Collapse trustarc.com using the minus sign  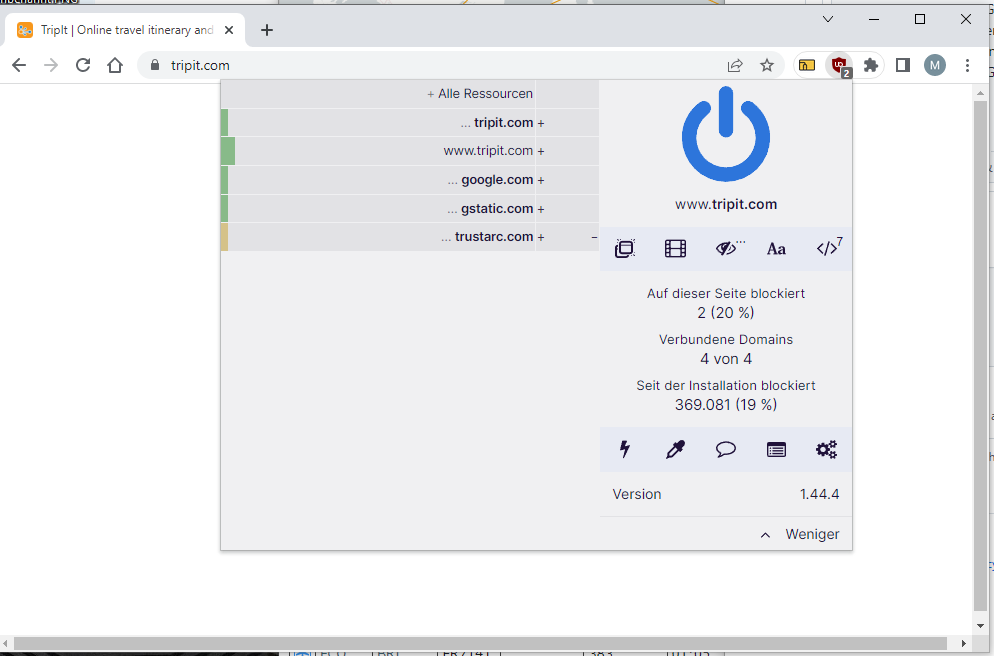coord(592,237)
